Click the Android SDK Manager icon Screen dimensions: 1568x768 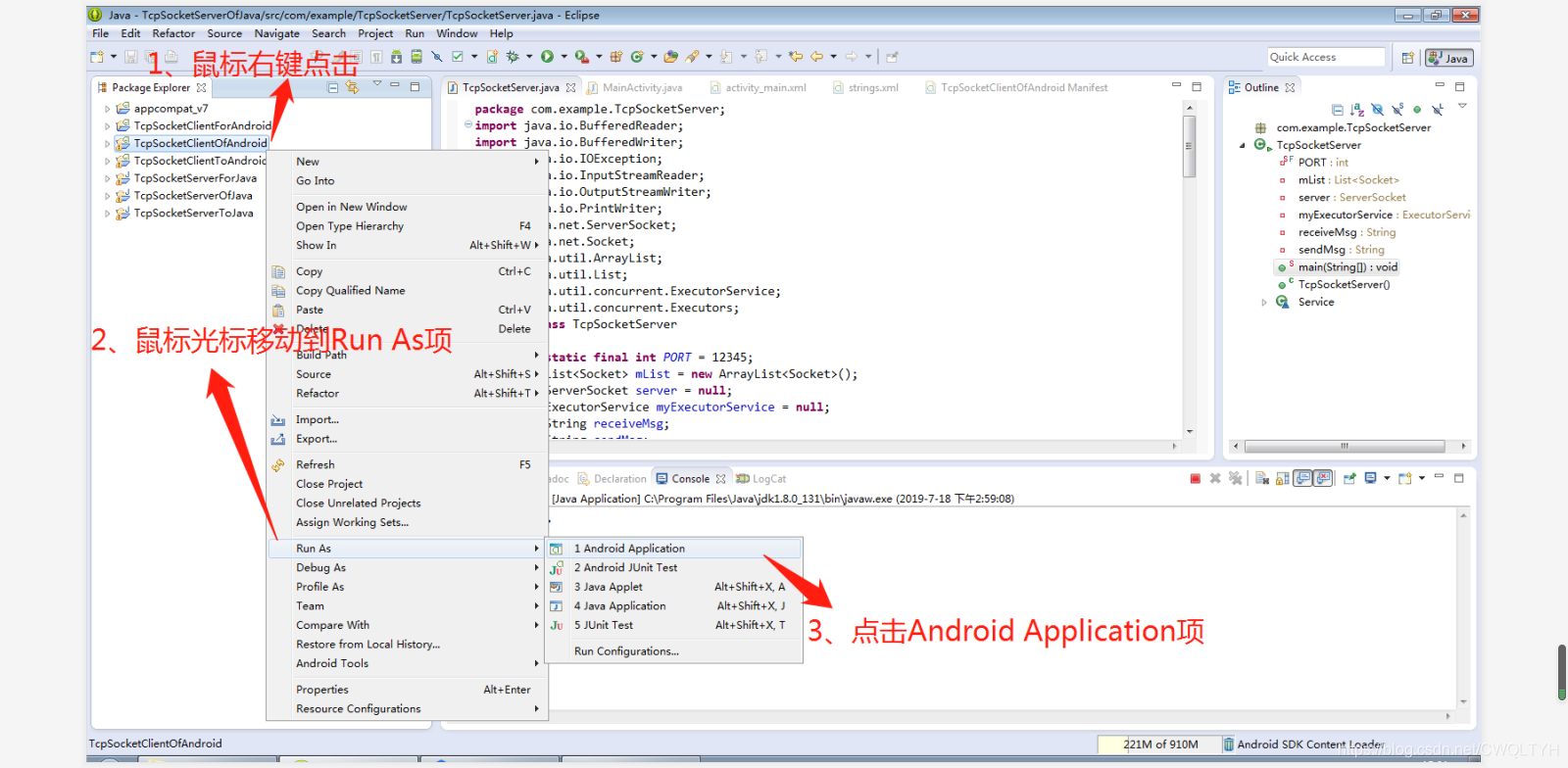396,57
